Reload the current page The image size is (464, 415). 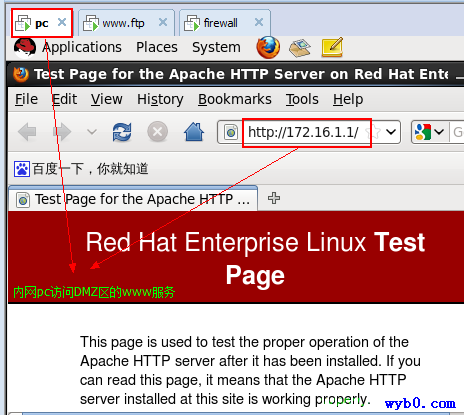coord(122,132)
